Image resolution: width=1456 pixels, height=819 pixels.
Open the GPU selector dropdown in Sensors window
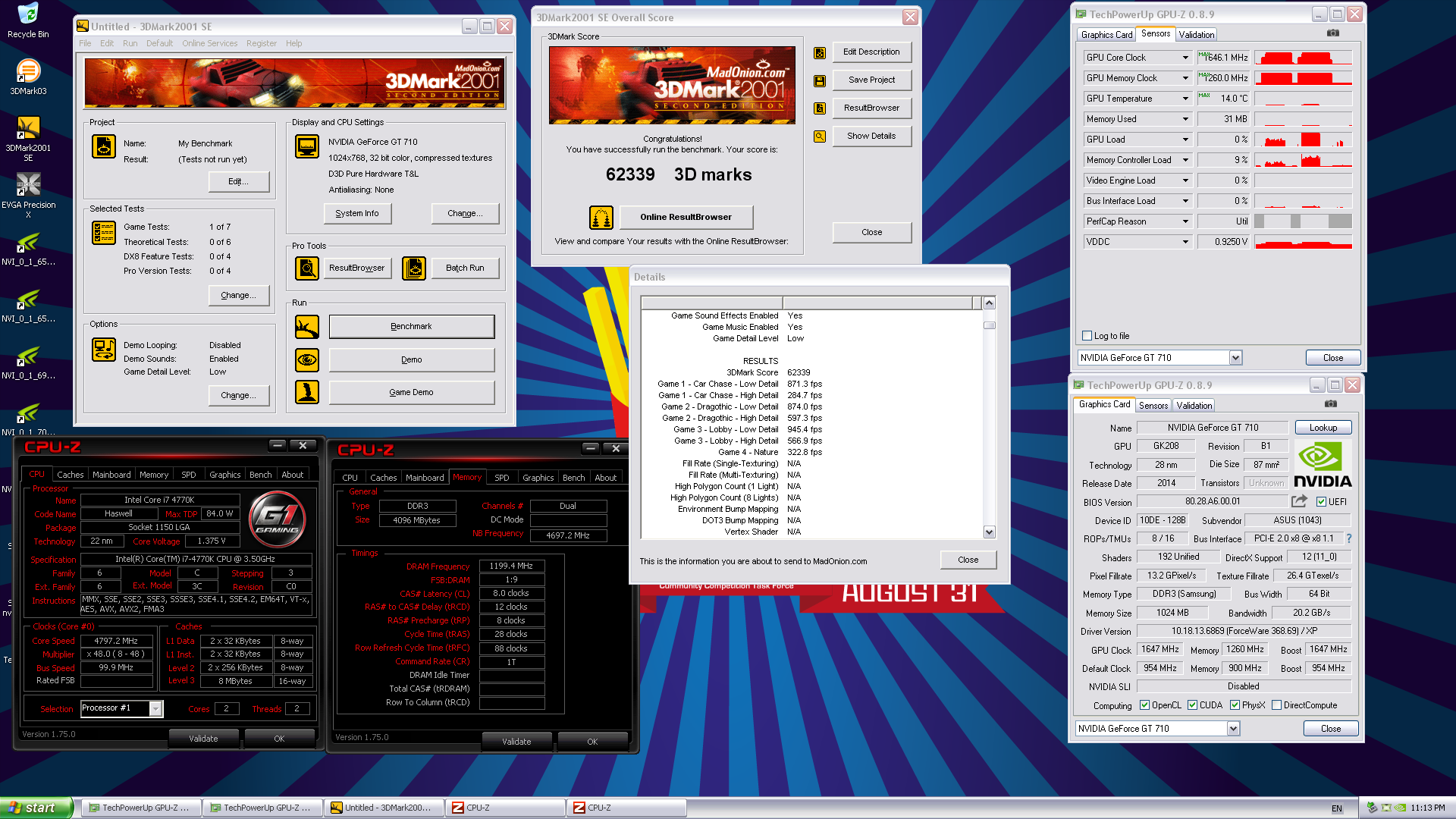pos(1235,357)
